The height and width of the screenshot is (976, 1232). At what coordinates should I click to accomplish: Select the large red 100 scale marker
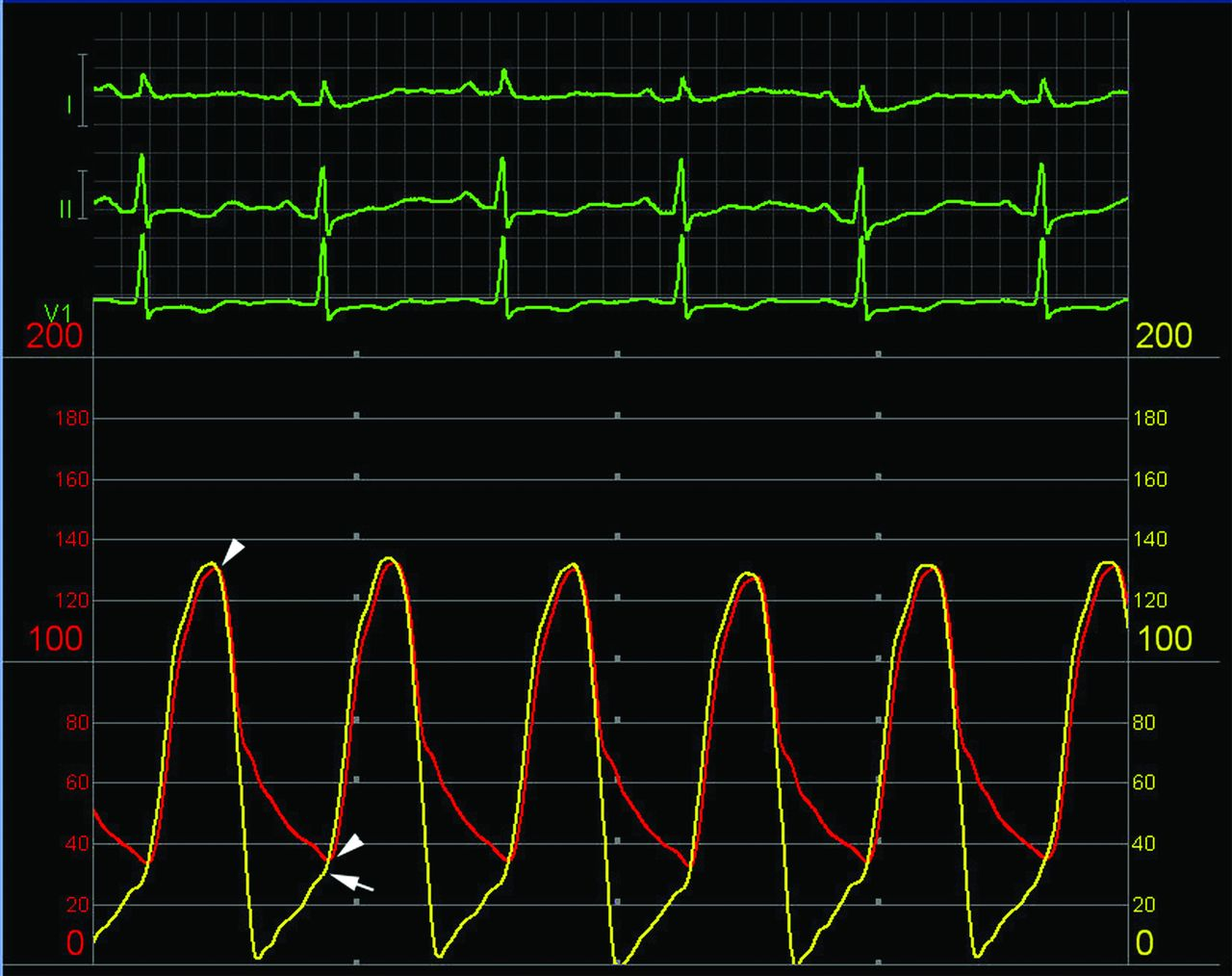[56, 639]
